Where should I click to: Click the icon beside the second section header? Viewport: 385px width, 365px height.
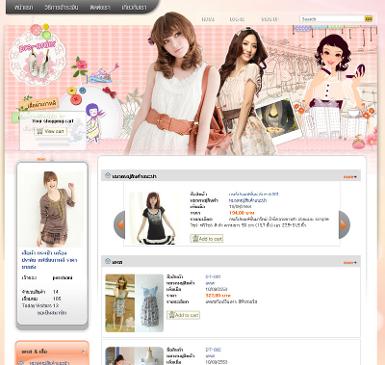(107, 262)
